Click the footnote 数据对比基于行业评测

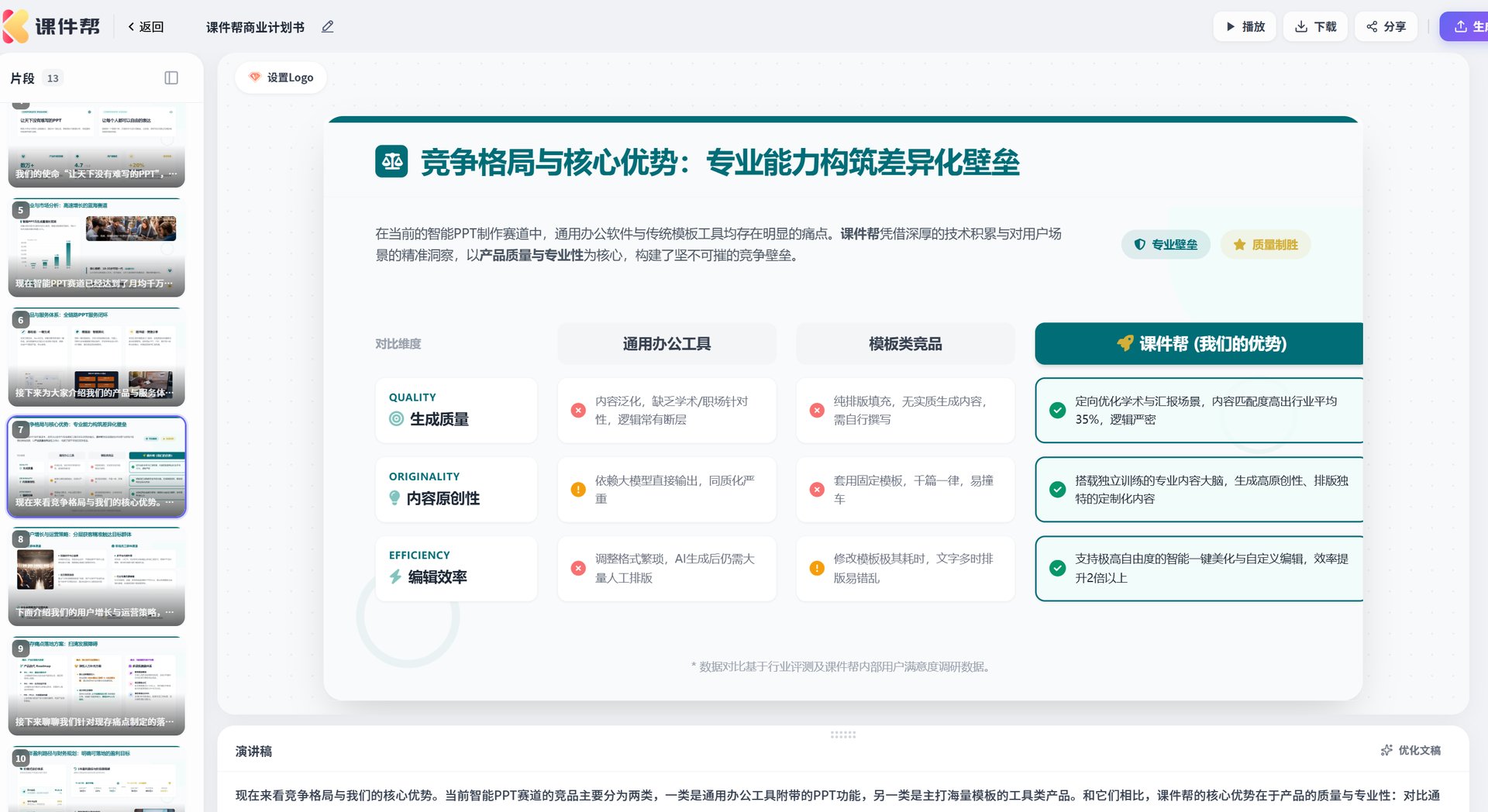click(x=842, y=666)
